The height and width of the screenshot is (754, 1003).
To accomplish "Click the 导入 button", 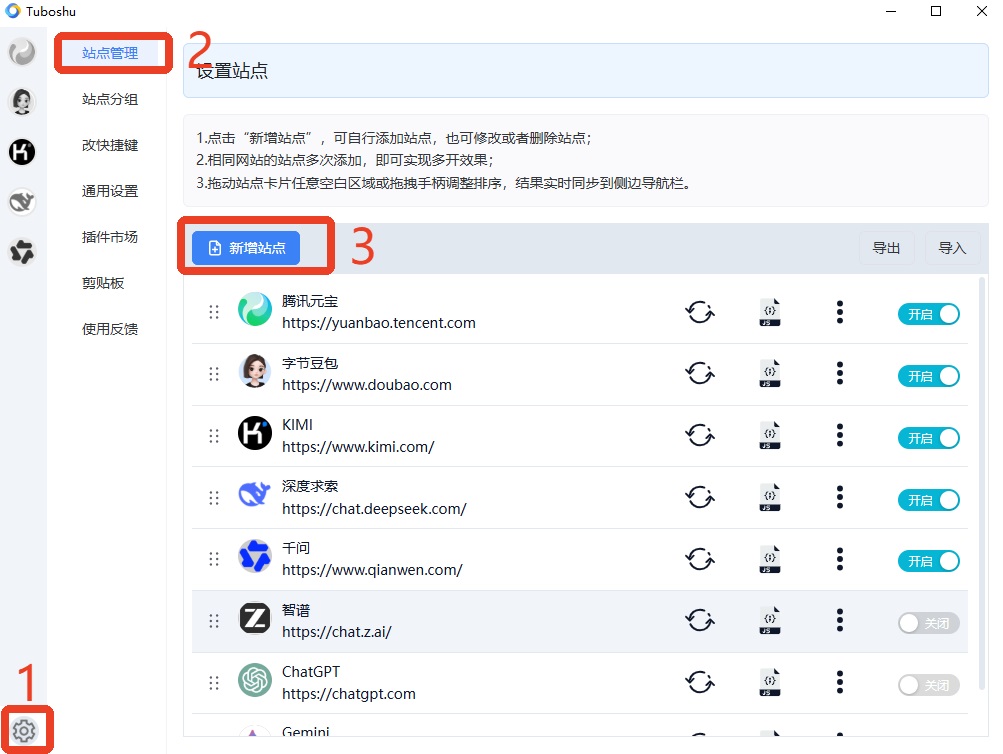I will 952,247.
